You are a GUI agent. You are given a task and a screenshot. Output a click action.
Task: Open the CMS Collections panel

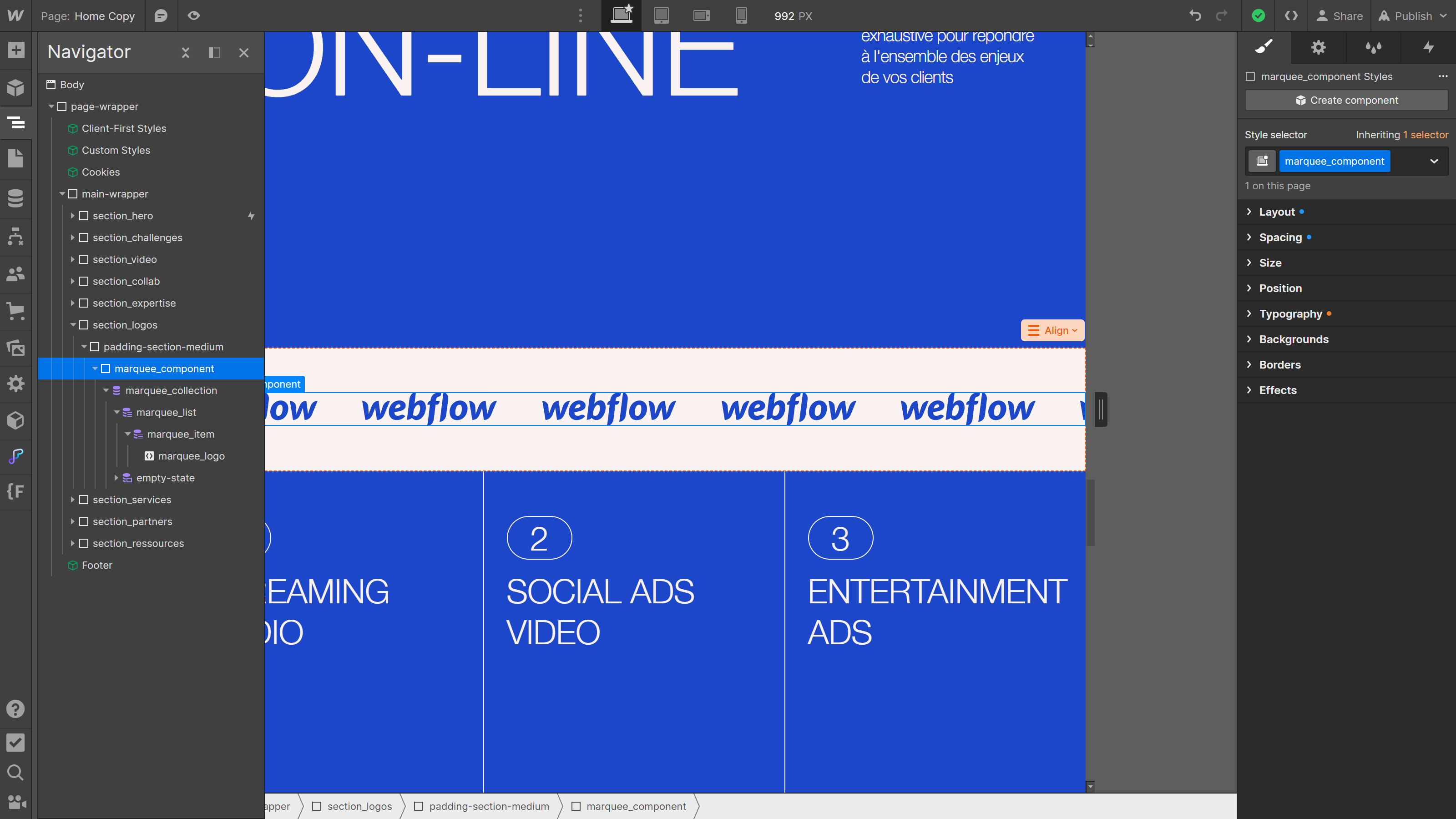(x=15, y=198)
